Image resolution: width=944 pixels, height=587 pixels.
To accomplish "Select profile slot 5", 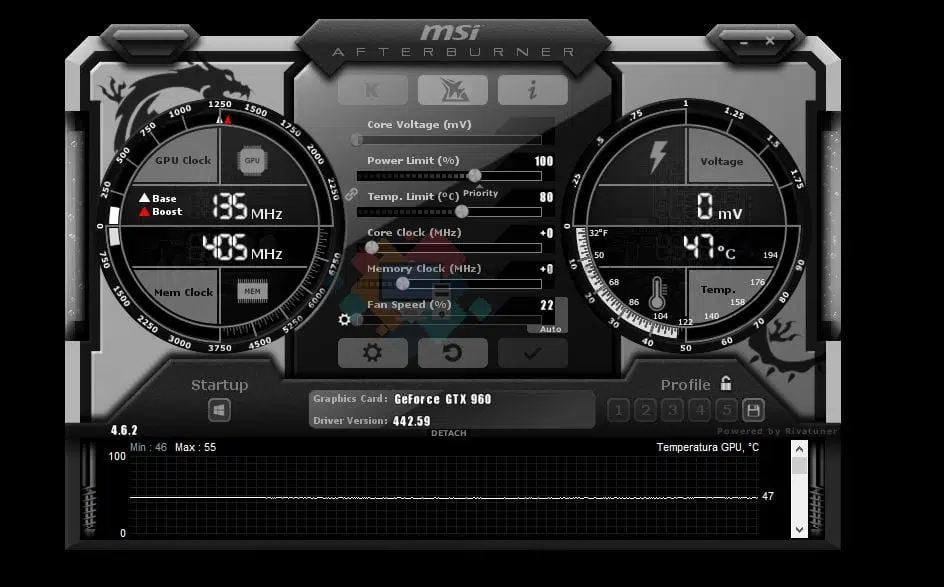I will (x=727, y=411).
